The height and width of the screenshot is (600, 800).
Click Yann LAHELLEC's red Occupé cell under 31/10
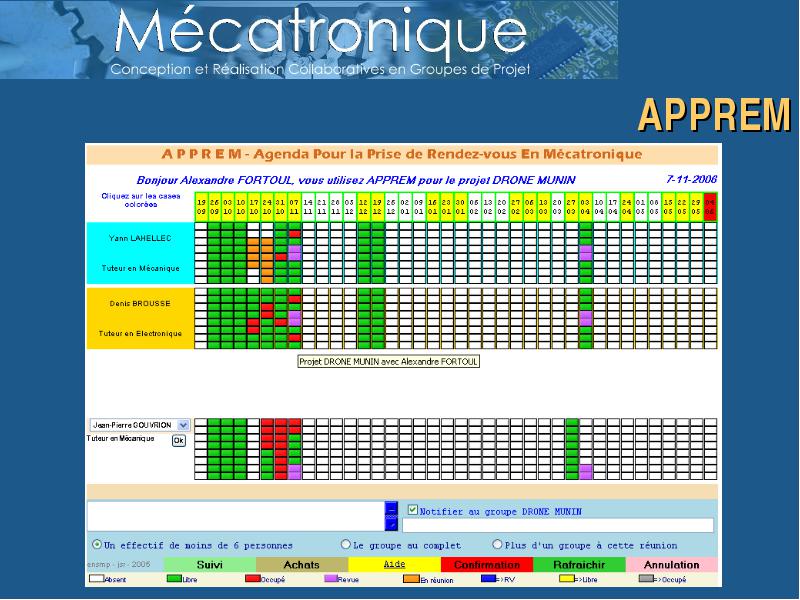coord(281,257)
